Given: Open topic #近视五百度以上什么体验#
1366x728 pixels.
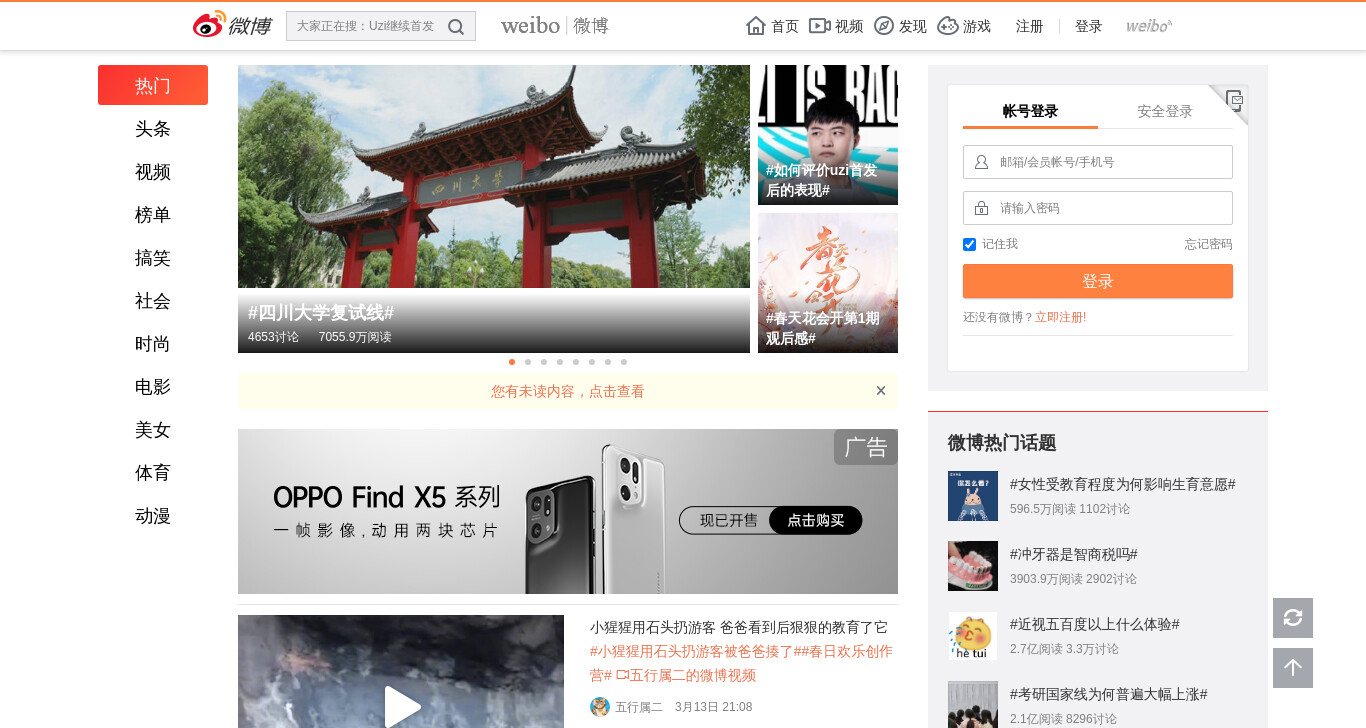Looking at the screenshot, I should [1095, 624].
